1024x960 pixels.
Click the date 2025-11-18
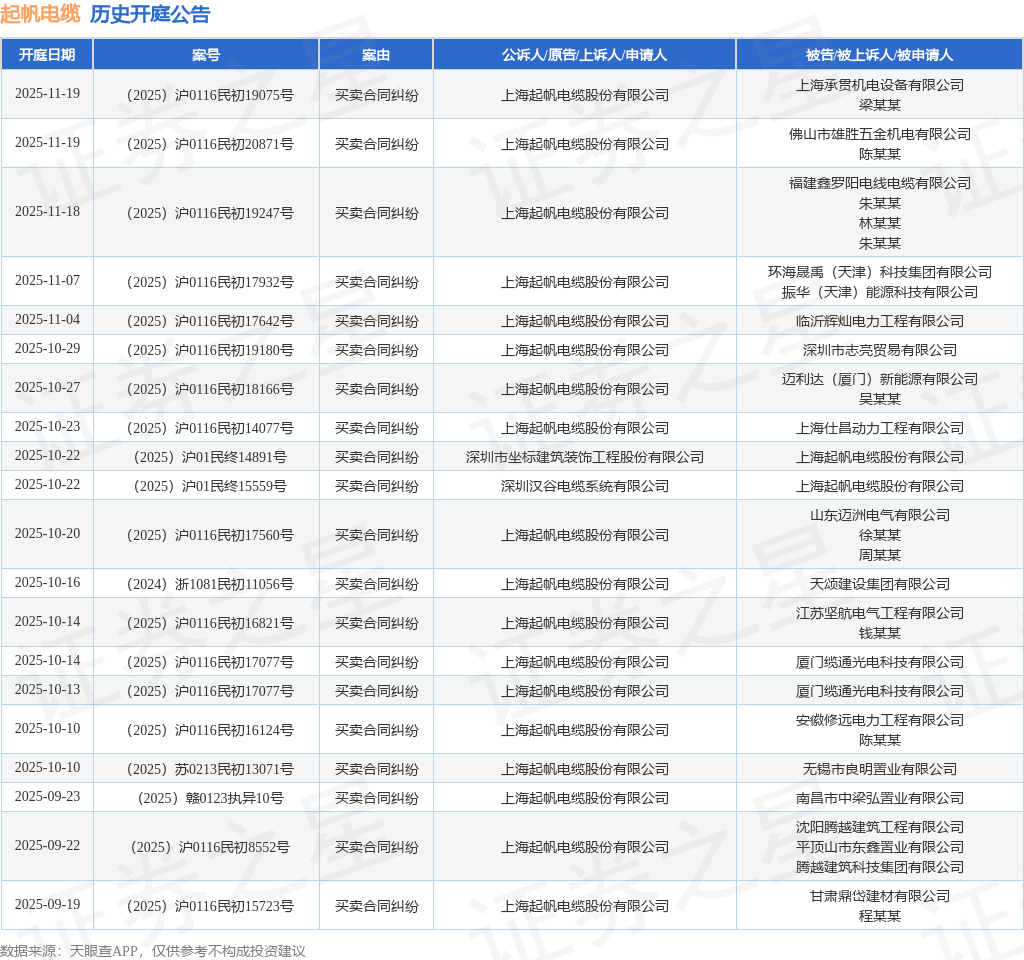(47, 212)
